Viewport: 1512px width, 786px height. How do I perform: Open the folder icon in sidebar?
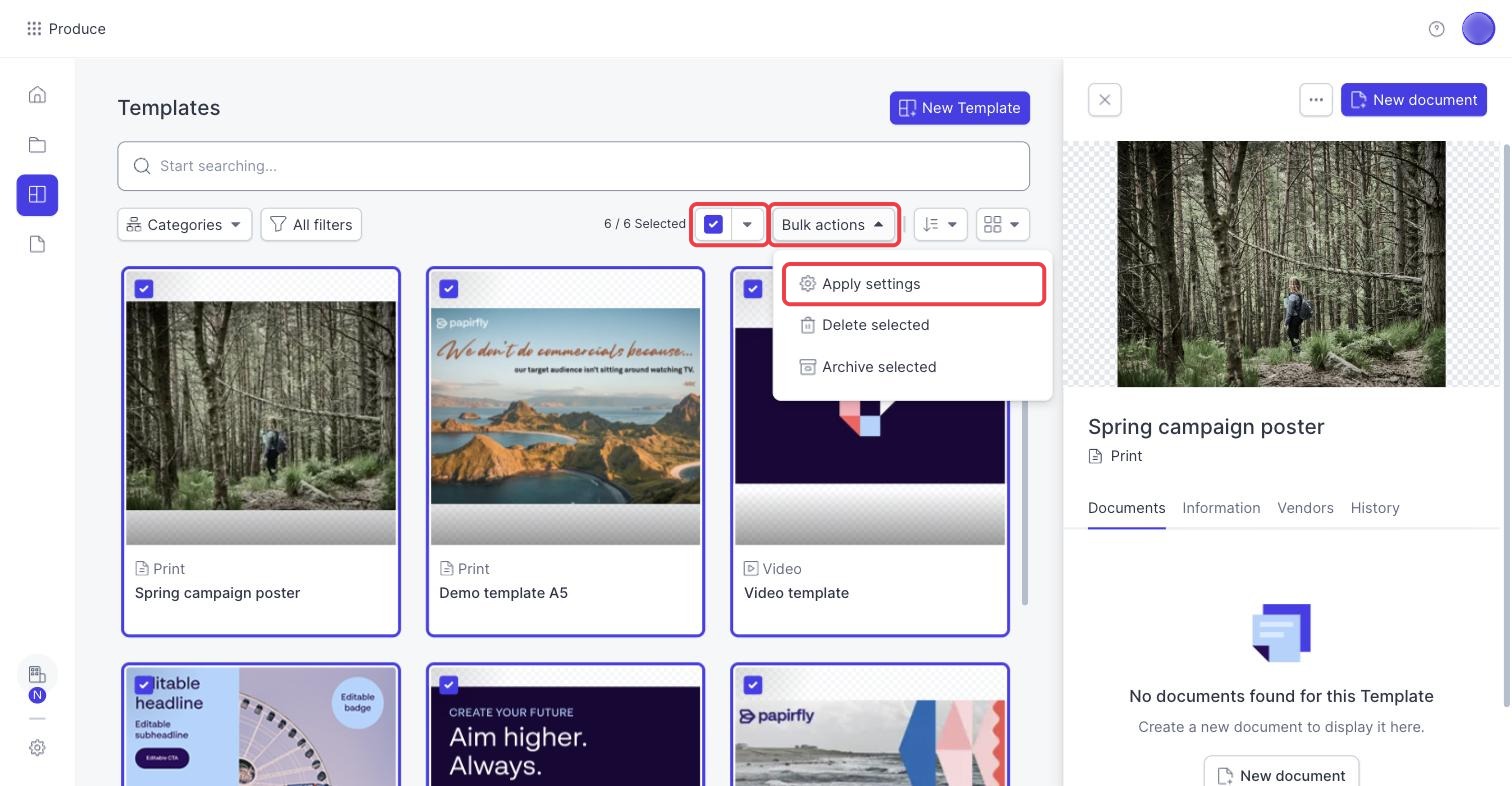point(37,145)
